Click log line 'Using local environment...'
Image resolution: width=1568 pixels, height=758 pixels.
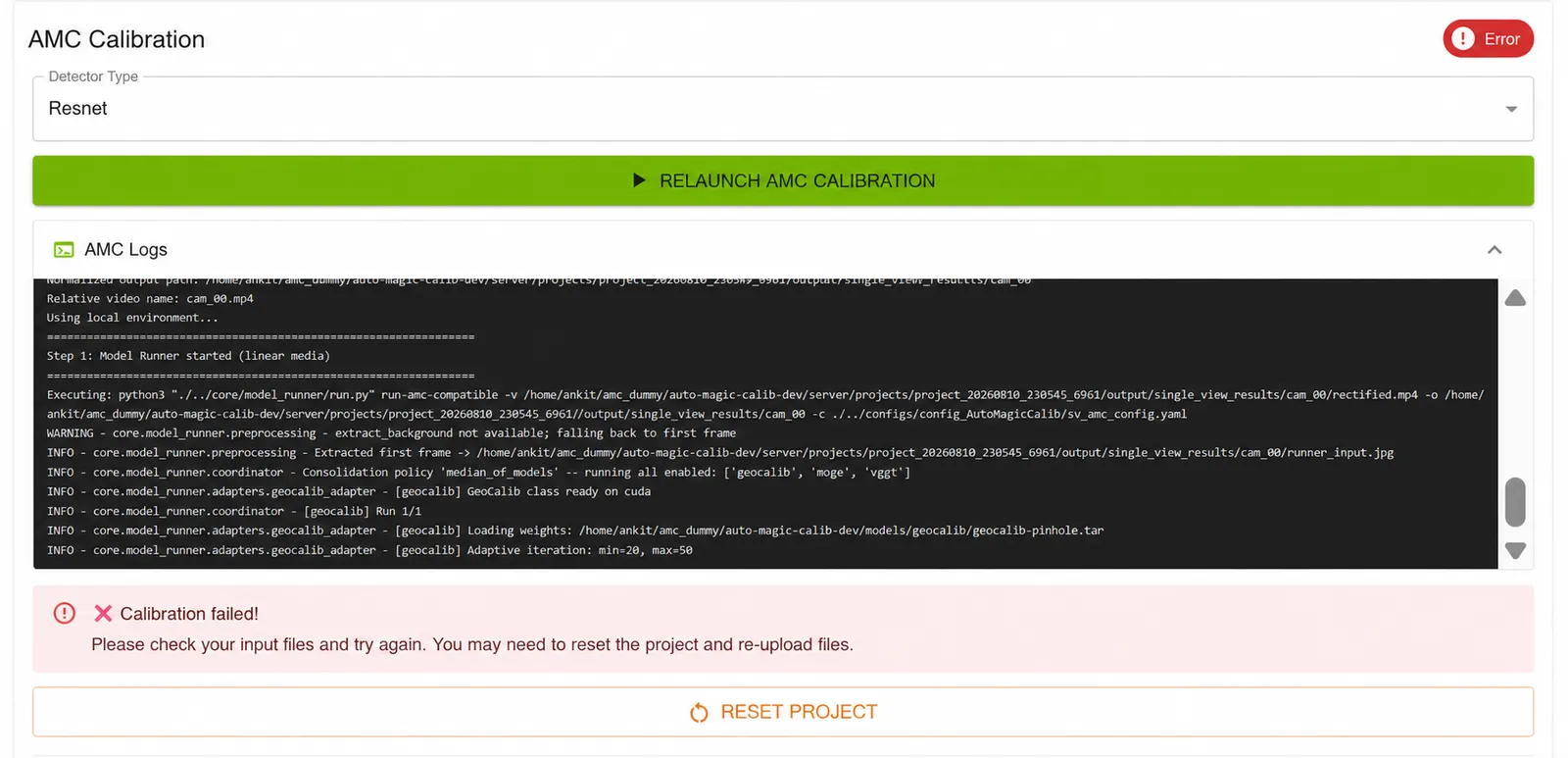[132, 318]
